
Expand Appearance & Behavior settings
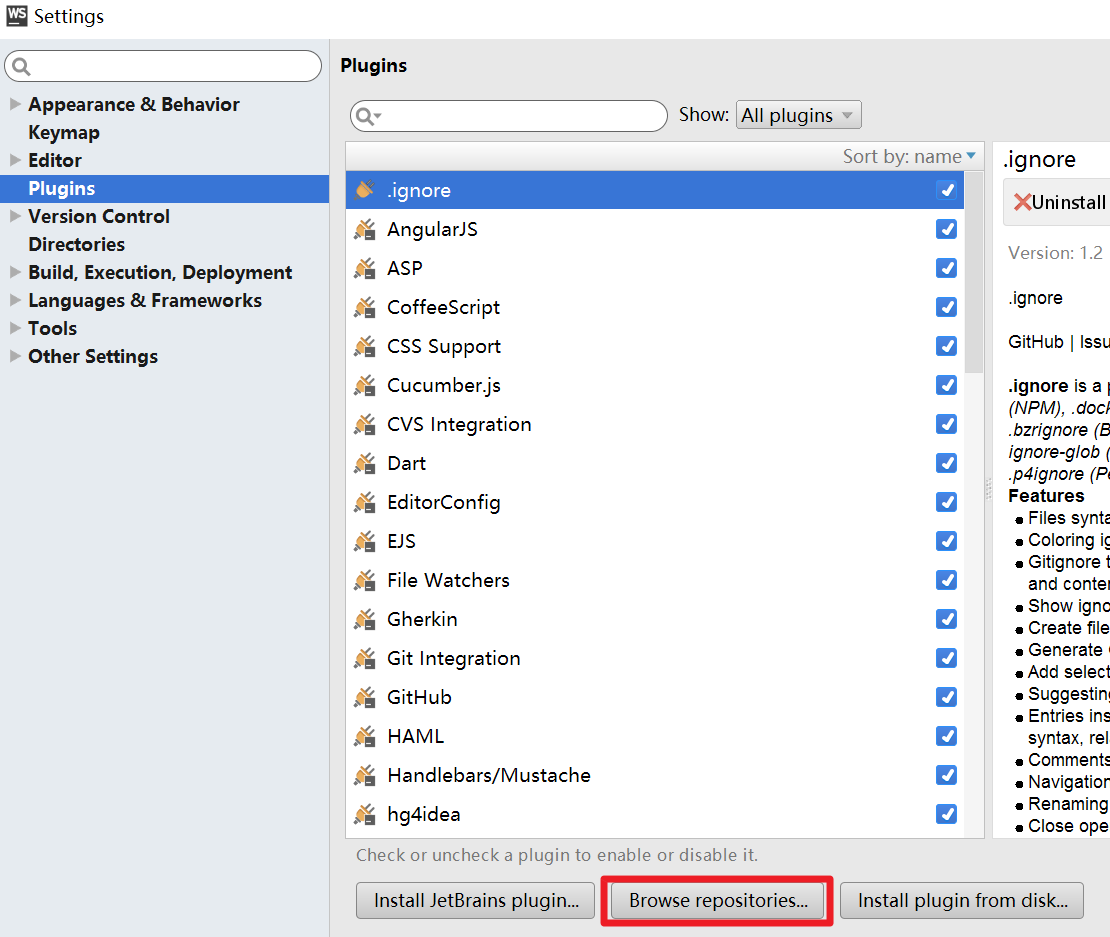[15, 104]
